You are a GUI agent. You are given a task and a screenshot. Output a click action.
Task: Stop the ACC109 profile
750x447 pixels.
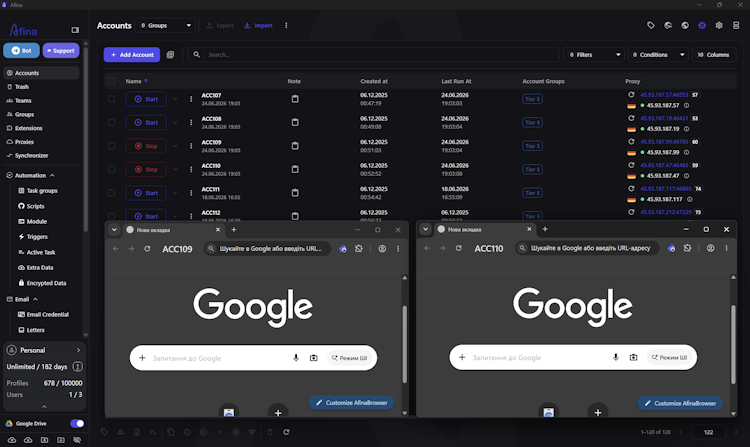click(146, 146)
